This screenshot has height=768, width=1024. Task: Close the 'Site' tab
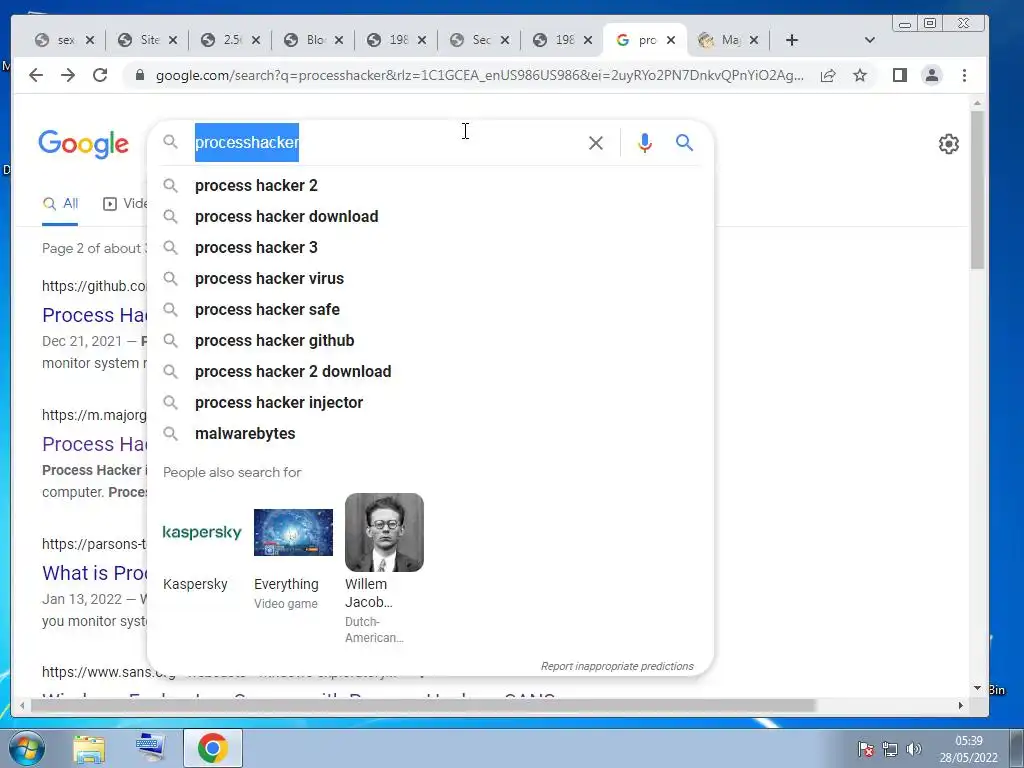[173, 40]
